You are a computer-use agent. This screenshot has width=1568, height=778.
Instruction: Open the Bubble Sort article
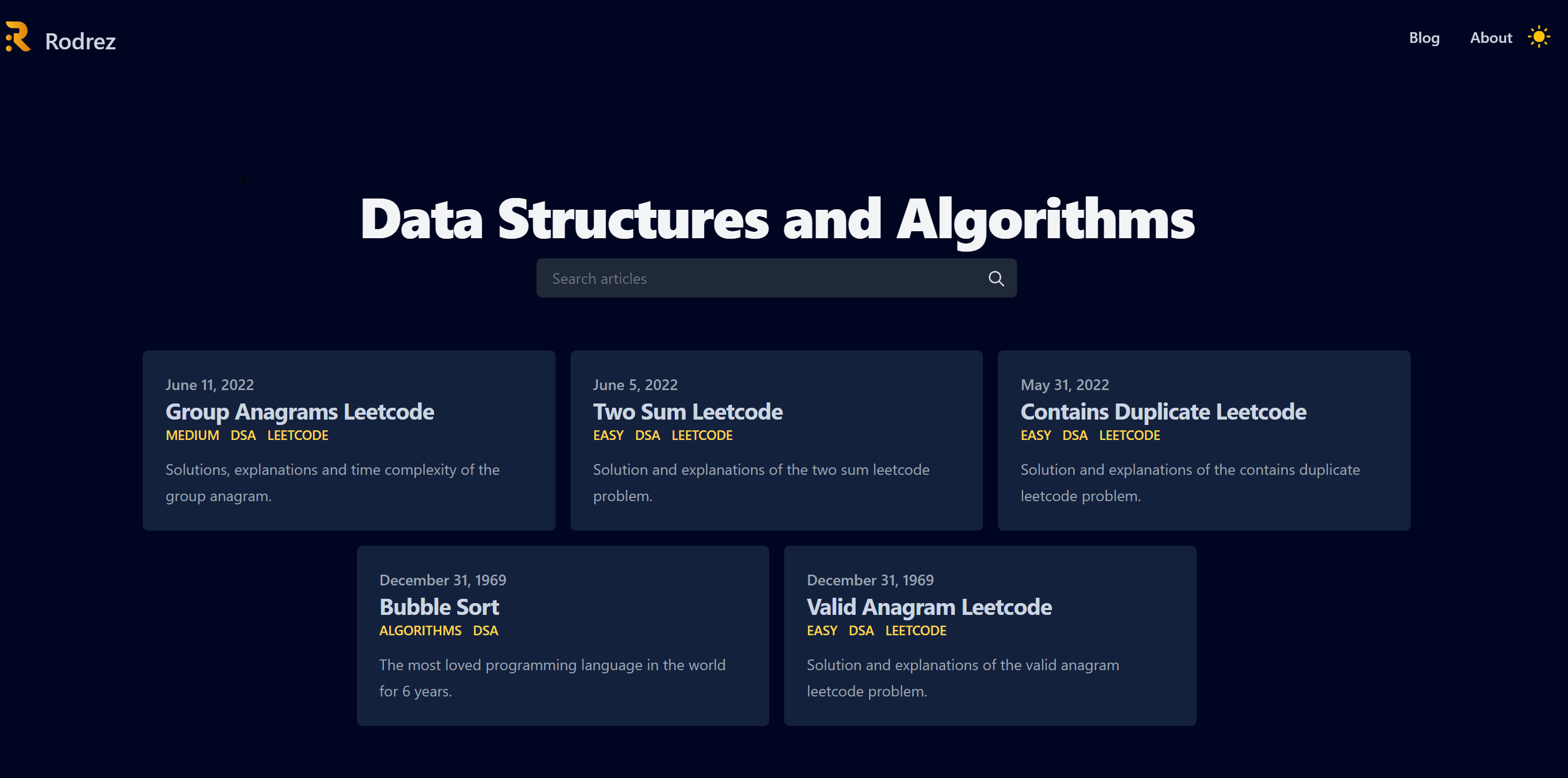439,607
